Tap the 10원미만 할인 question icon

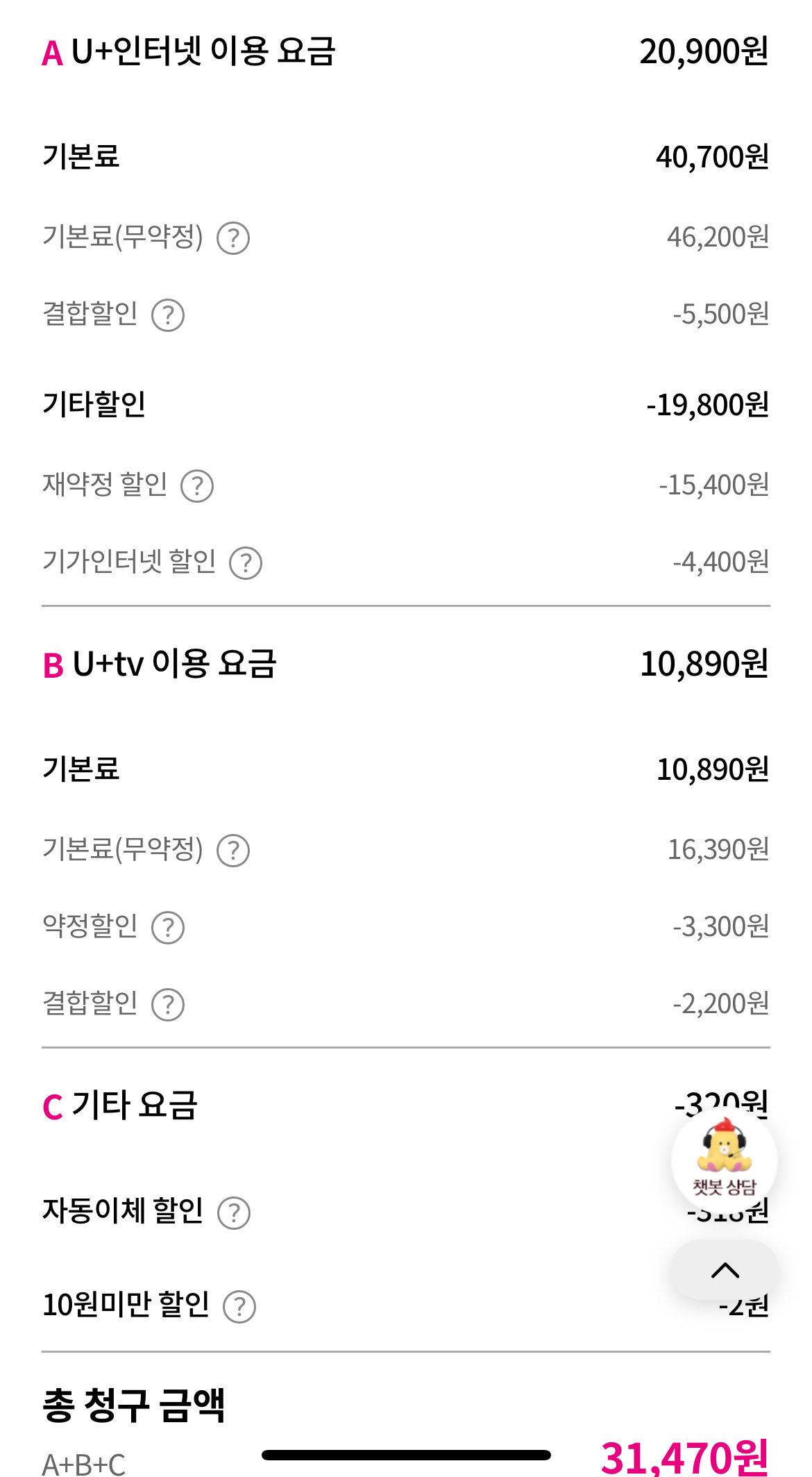(x=239, y=1307)
